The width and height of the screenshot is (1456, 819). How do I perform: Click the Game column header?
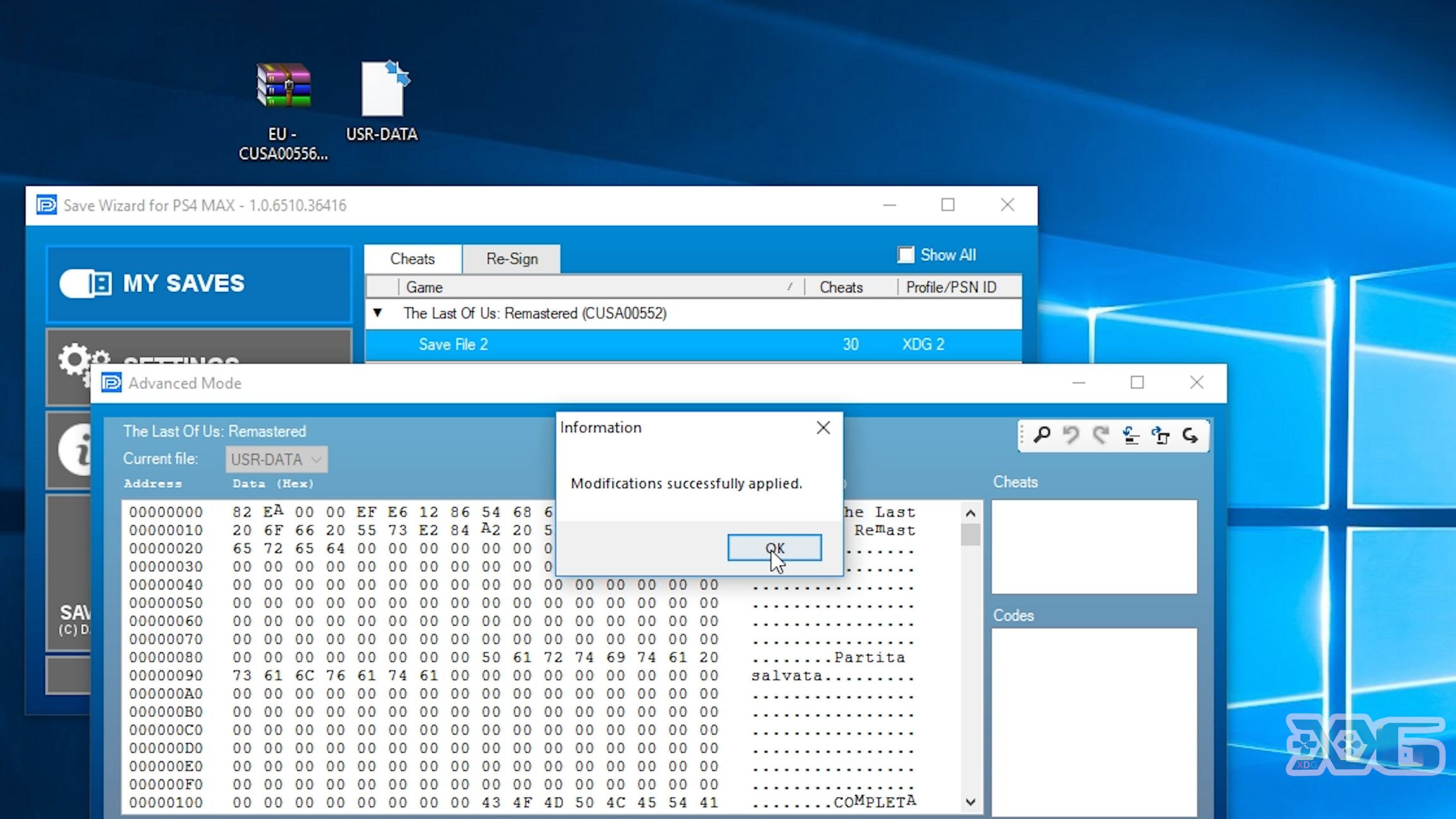(600, 287)
